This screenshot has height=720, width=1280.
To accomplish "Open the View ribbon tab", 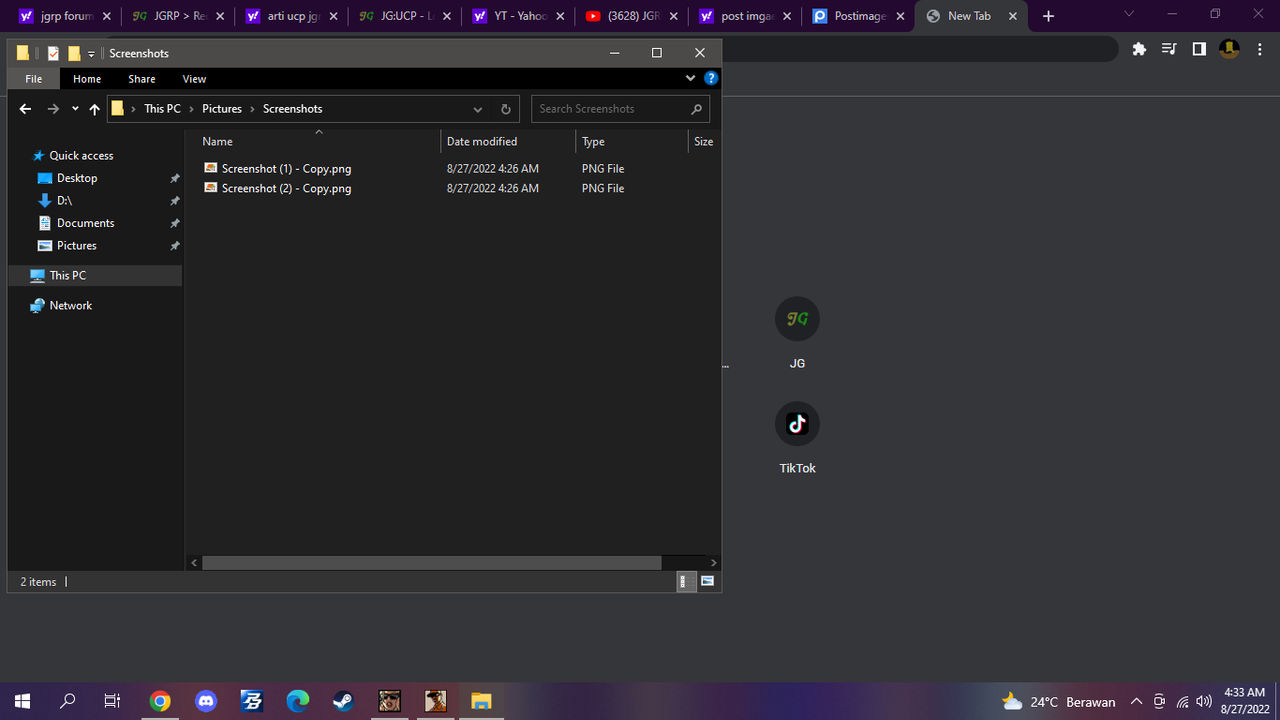I will [194, 79].
